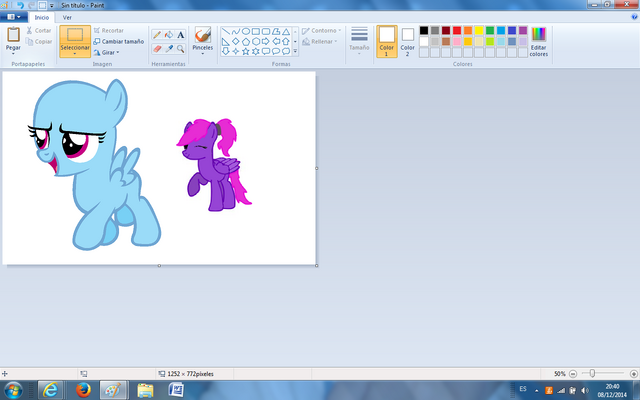640x400 pixels.
Task: Click the rectangular Seleccionar tool
Action: click(x=75, y=35)
